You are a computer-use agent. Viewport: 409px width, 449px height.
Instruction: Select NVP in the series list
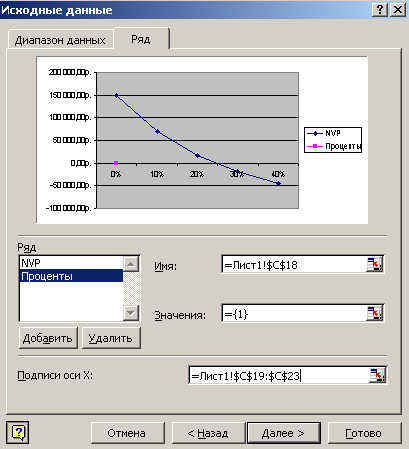coord(71,263)
